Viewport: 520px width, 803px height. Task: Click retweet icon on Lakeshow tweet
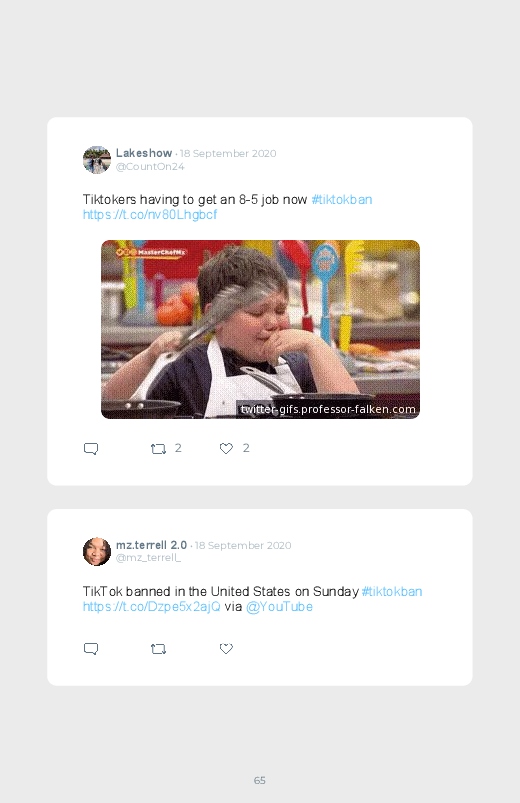(158, 449)
